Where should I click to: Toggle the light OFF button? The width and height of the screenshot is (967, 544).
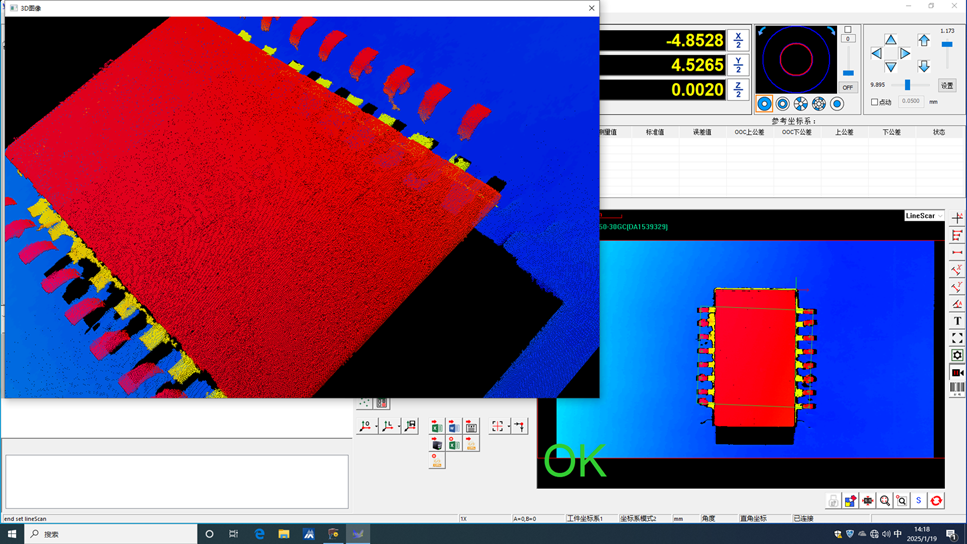[848, 88]
